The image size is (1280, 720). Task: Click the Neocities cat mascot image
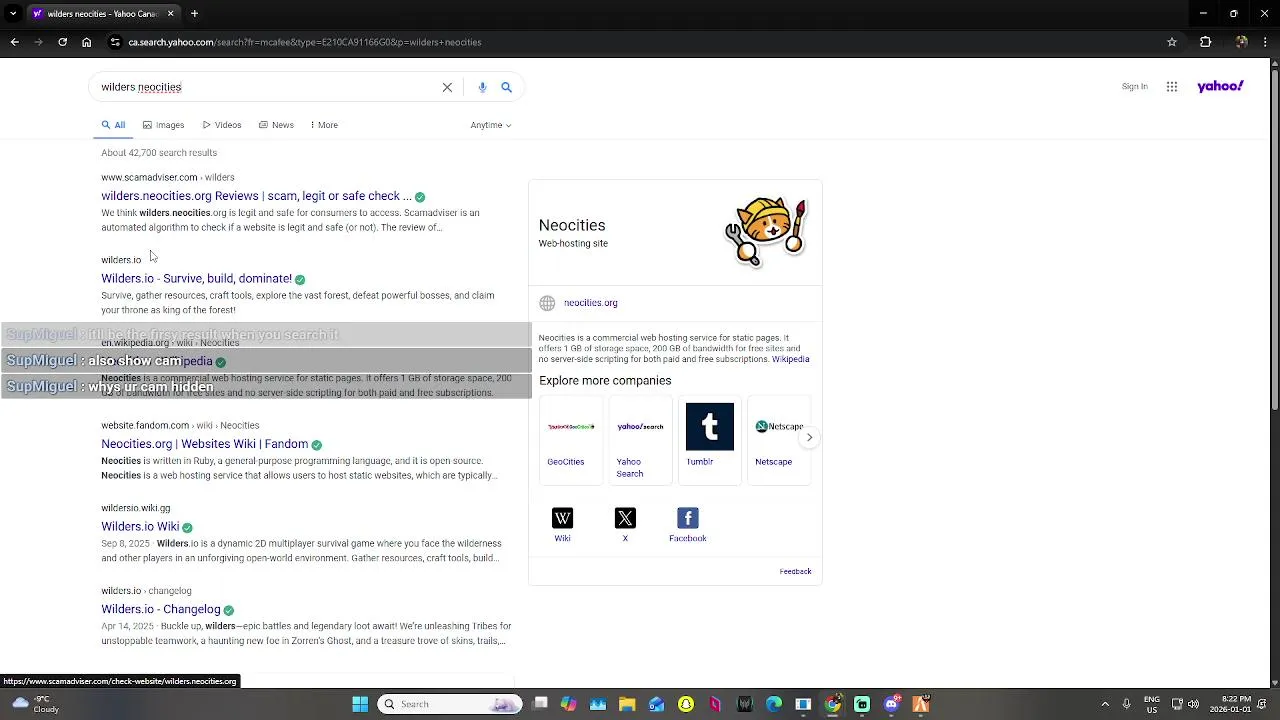click(x=766, y=231)
